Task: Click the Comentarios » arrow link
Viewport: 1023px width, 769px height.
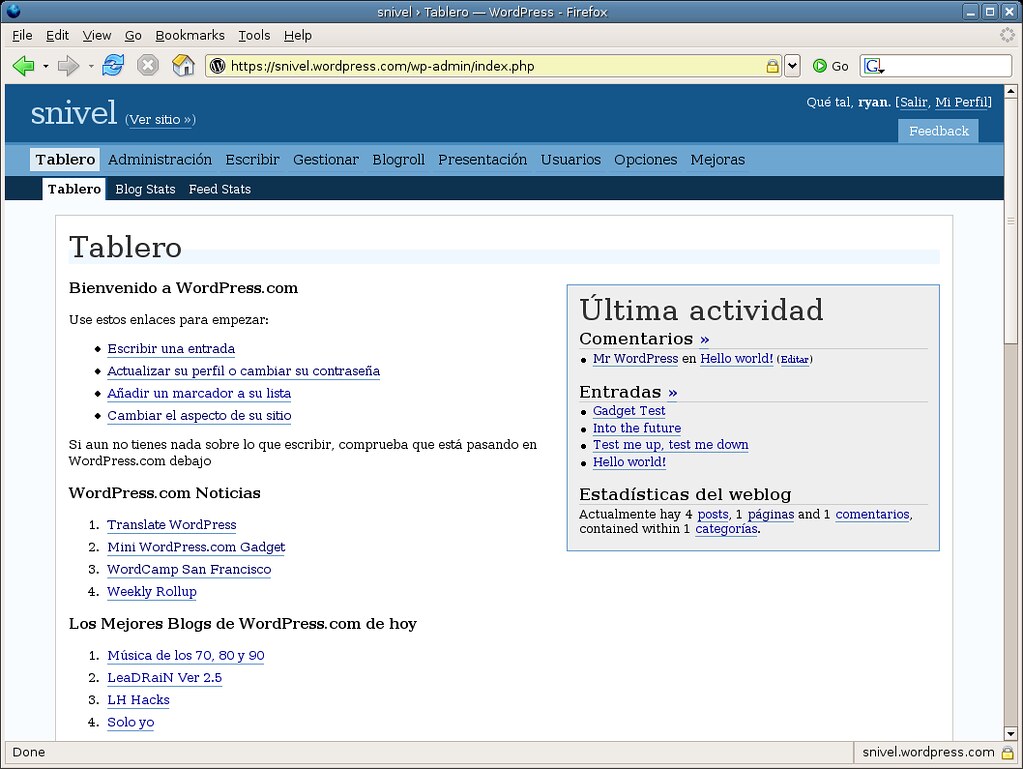Action: (x=705, y=339)
